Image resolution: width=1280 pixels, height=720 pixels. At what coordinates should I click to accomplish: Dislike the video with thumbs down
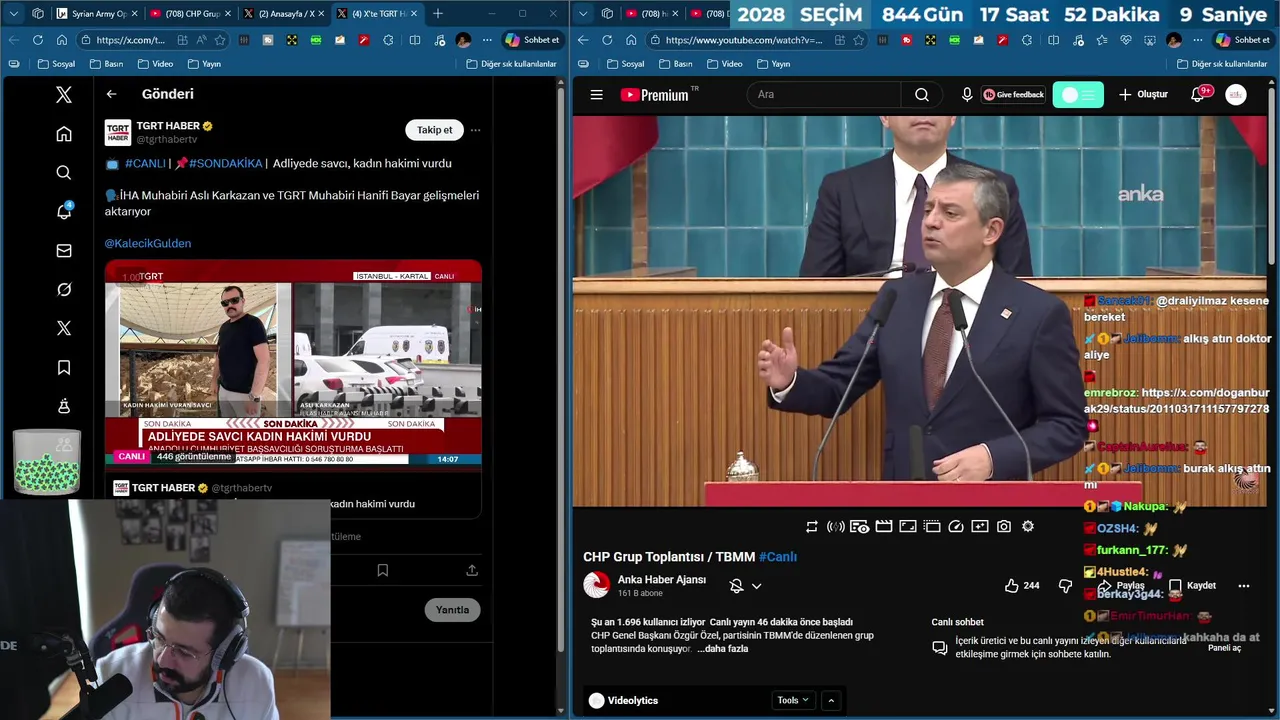point(1066,586)
